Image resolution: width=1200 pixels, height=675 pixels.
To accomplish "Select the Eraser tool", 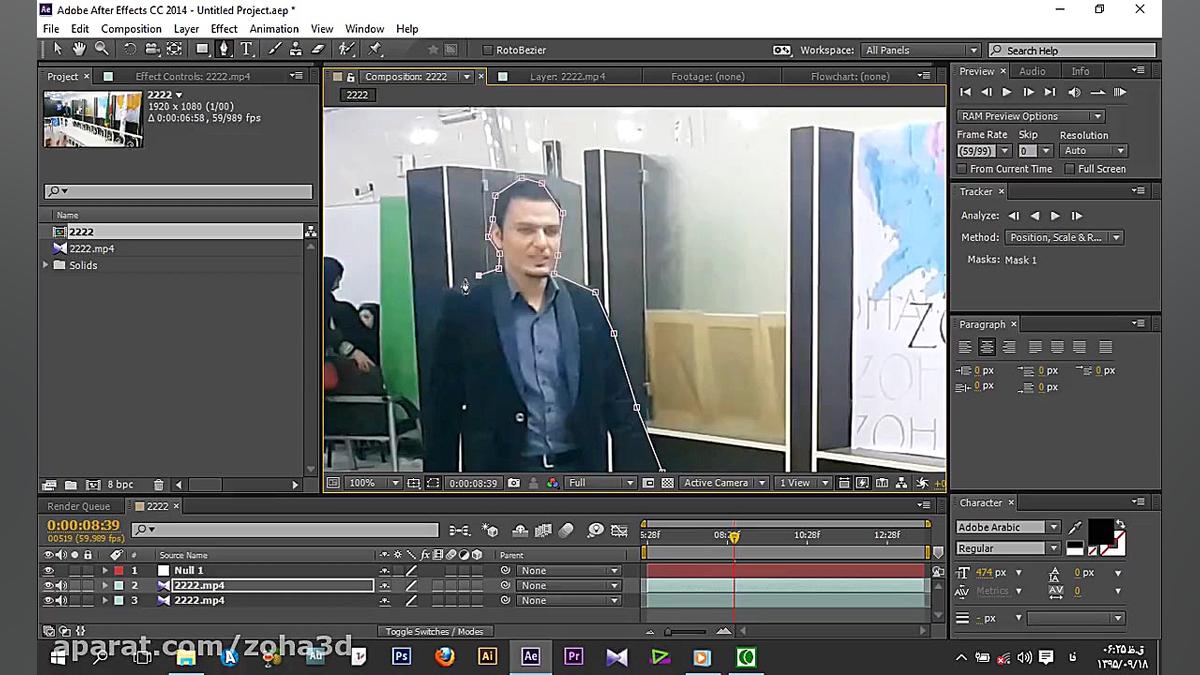I will 318,49.
